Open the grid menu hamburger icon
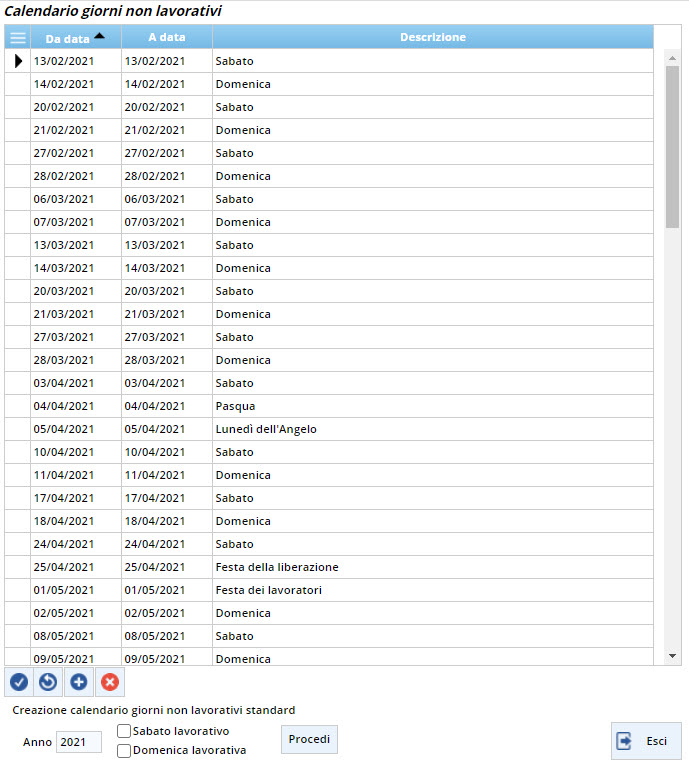This screenshot has height=766, width=689. click(17, 38)
